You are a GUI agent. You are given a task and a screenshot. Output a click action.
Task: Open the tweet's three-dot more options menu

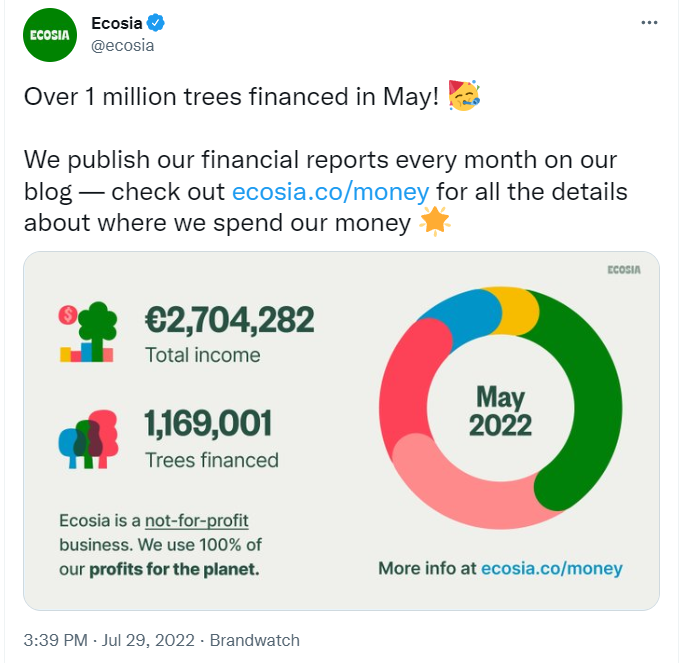(x=649, y=23)
